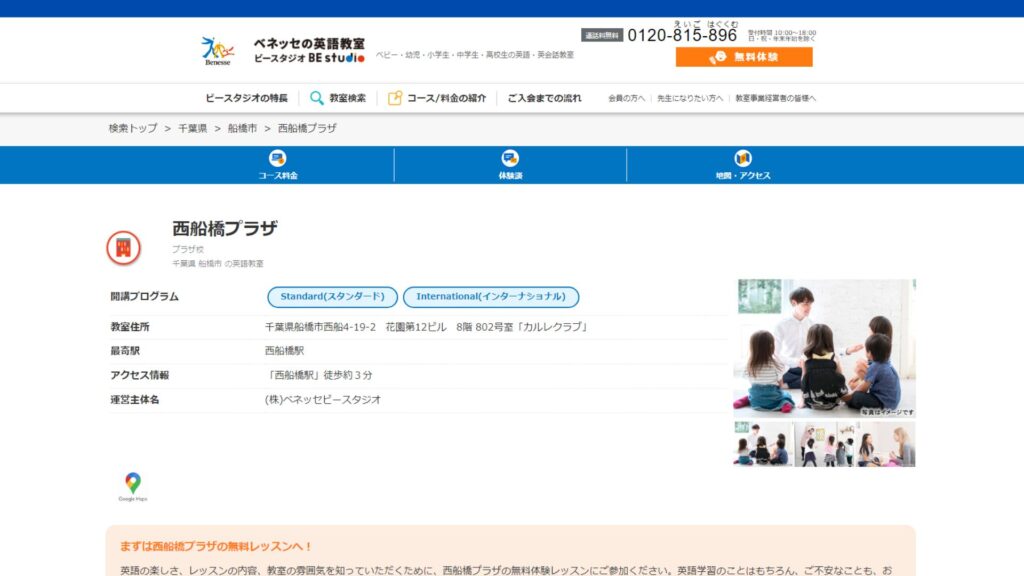Click the red building icon beside 西船橋プラザ
This screenshot has width=1024, height=576.
tap(123, 248)
